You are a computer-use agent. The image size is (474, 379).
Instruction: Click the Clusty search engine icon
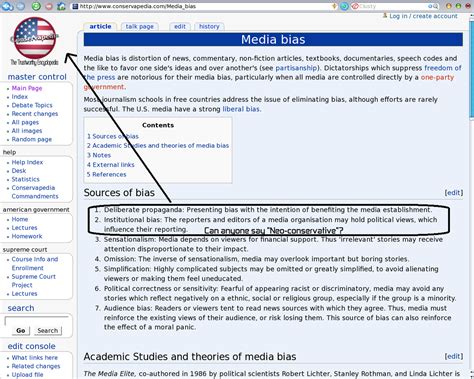(355, 6)
